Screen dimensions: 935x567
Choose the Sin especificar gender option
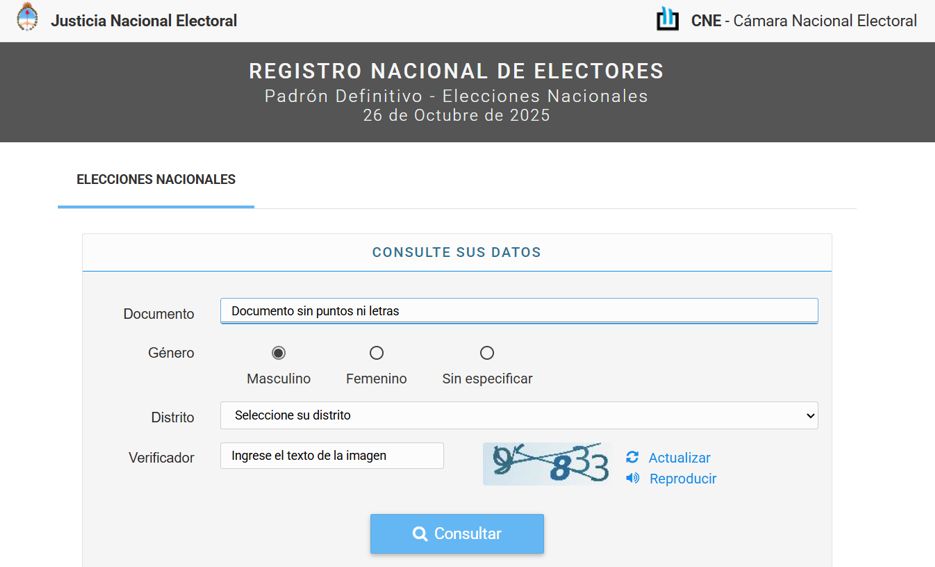[487, 353]
